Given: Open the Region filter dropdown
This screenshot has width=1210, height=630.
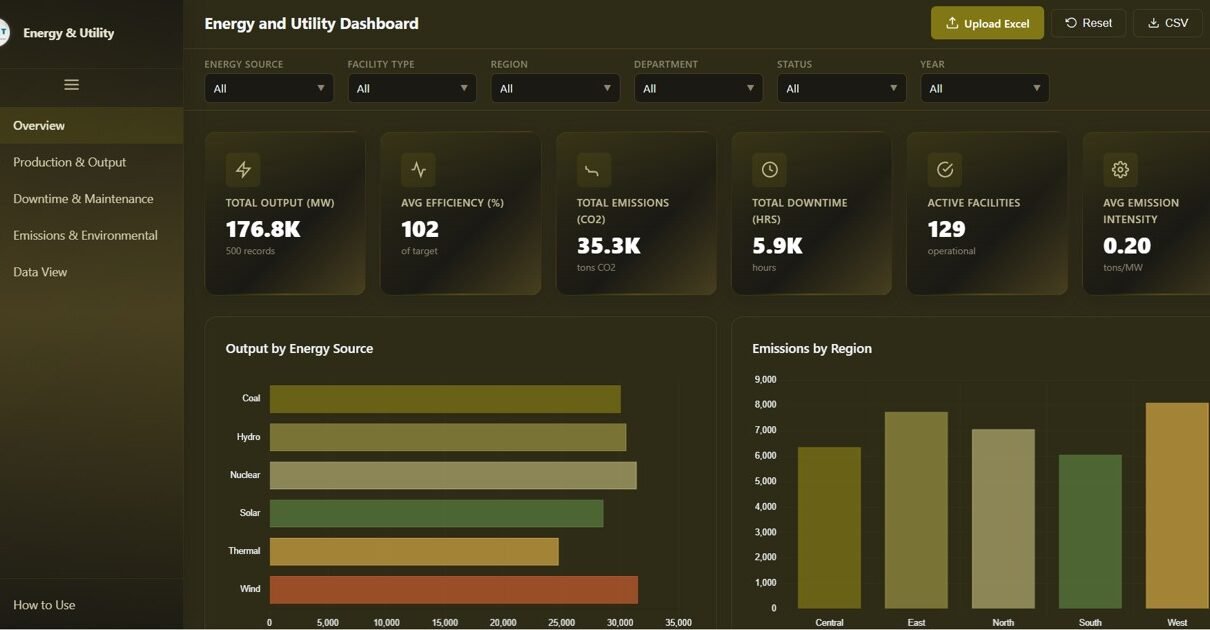Looking at the screenshot, I should tap(555, 89).
